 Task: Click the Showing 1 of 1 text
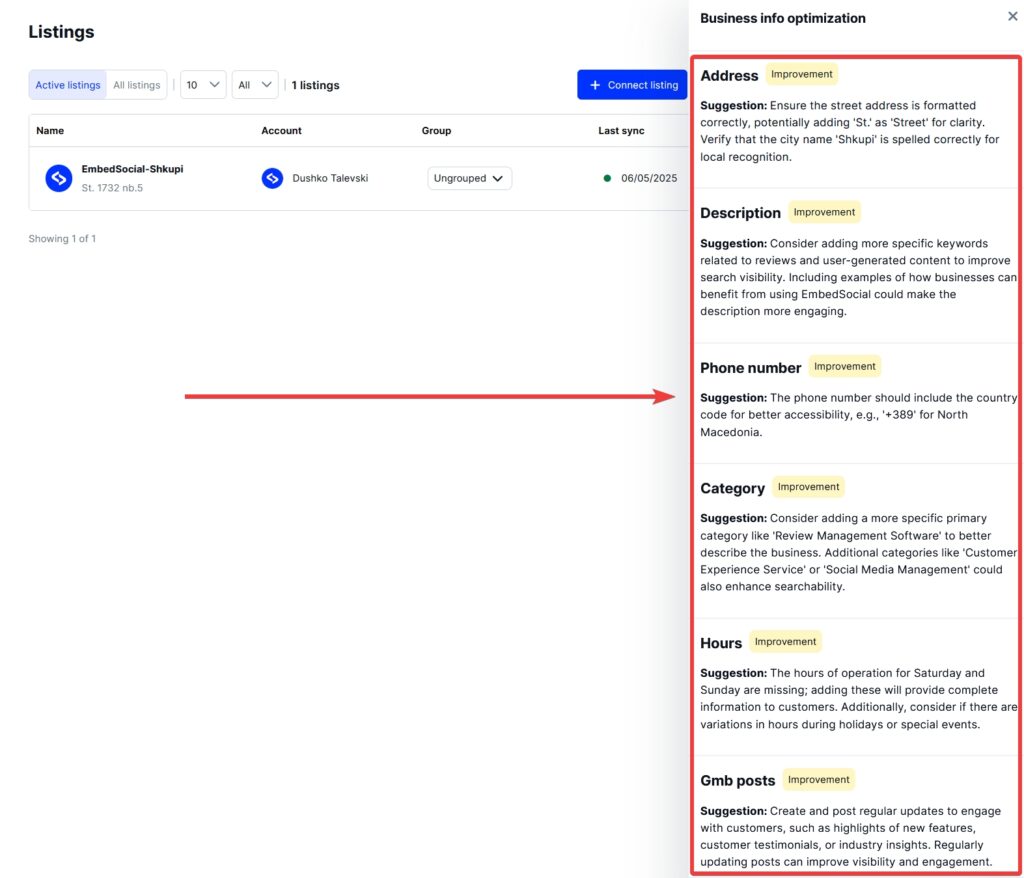tap(62, 238)
